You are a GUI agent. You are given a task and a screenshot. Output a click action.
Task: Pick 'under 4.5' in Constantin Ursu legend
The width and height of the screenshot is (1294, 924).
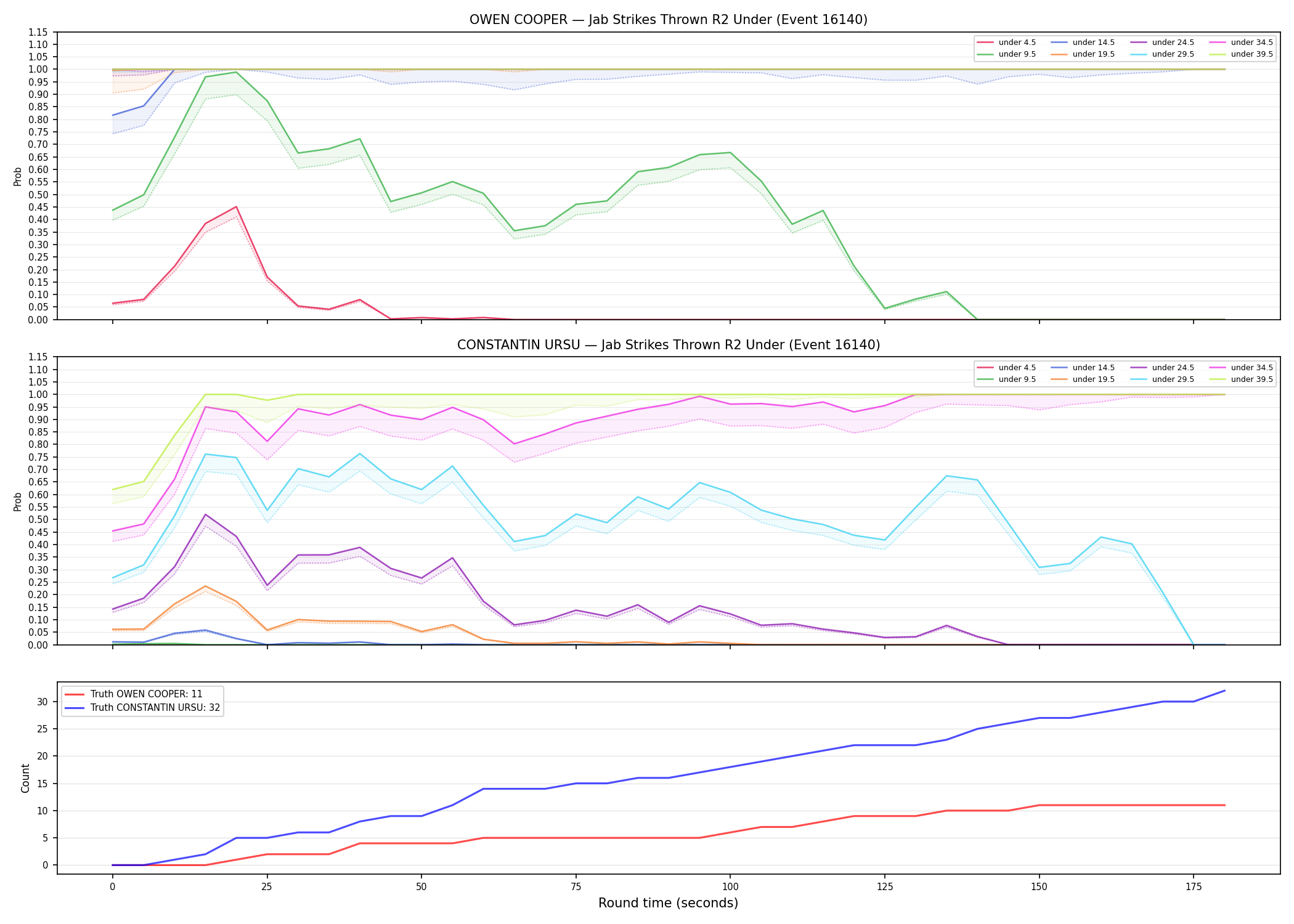tap(1006, 368)
